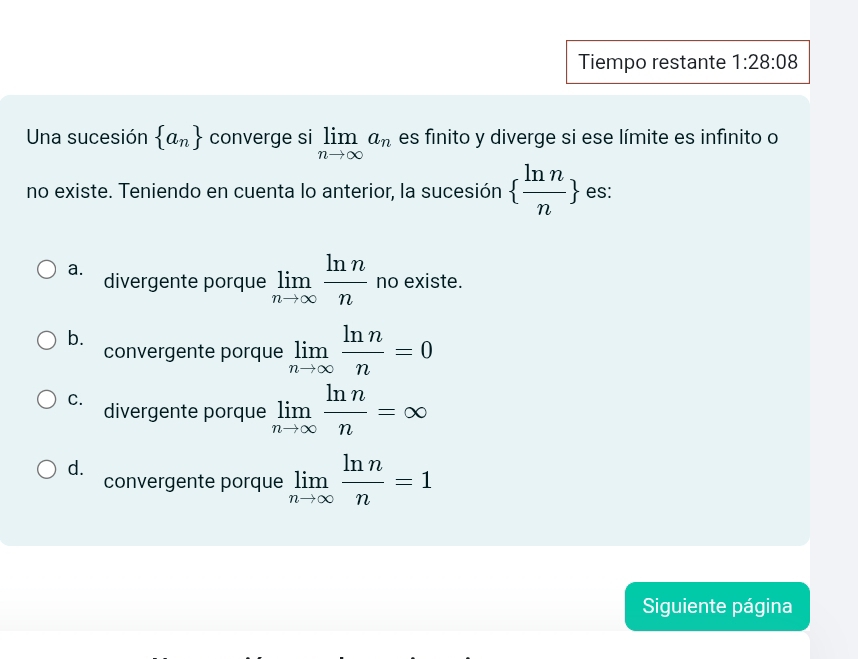Click the "convergente porque" text with limit 0
The width and height of the screenshot is (858, 659).
[193, 352]
